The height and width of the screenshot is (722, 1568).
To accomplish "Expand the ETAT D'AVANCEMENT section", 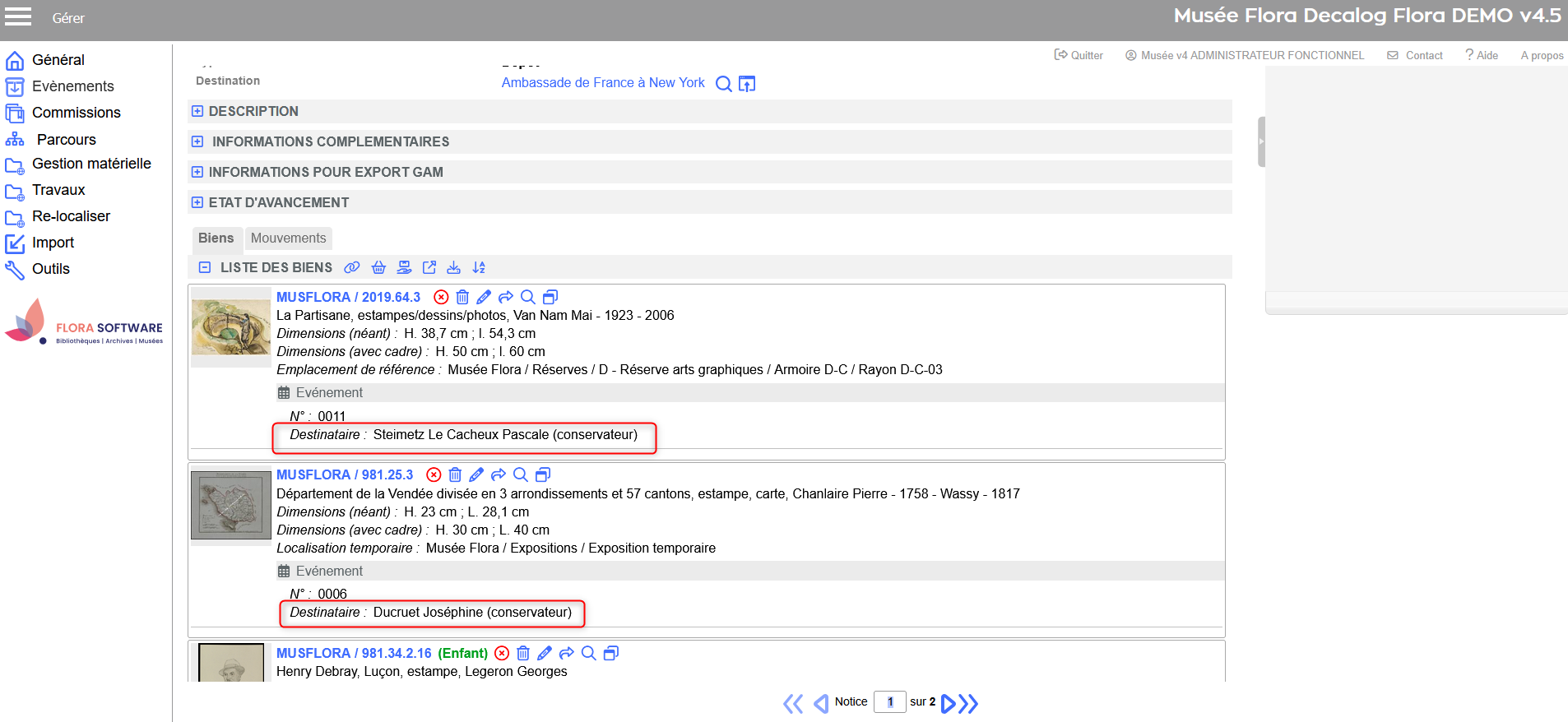I will coord(197,202).
